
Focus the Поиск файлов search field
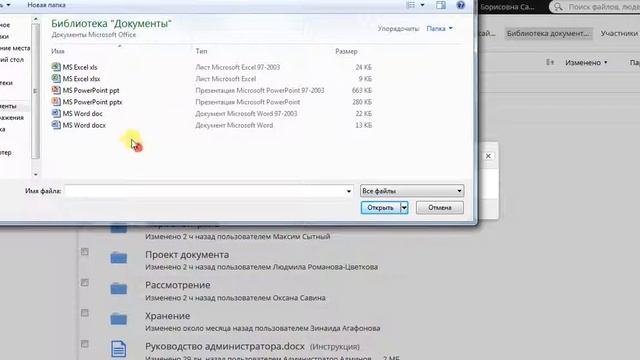click(x=604, y=7)
